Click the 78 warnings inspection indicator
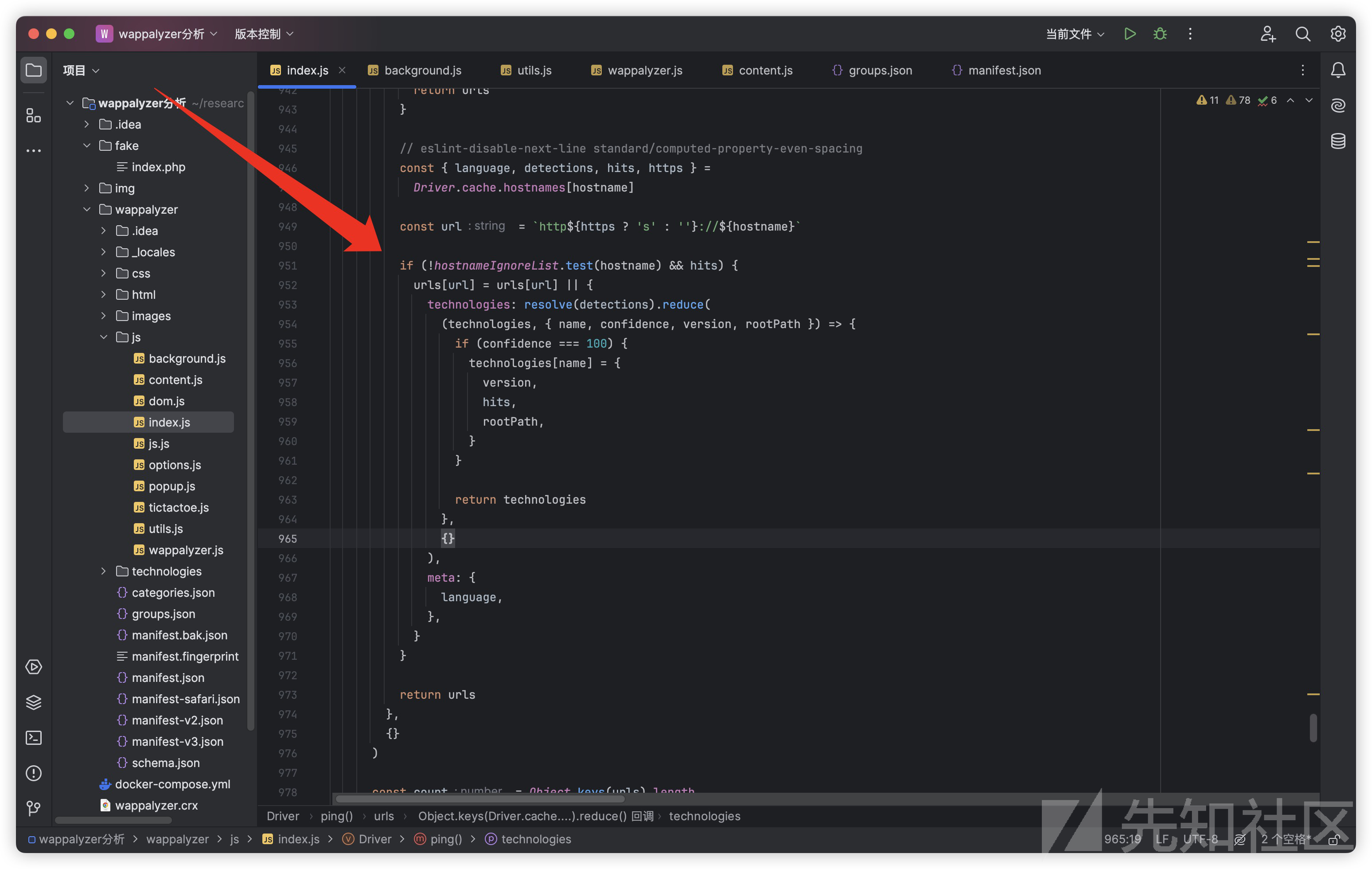This screenshot has width=1372, height=869. (x=1238, y=100)
